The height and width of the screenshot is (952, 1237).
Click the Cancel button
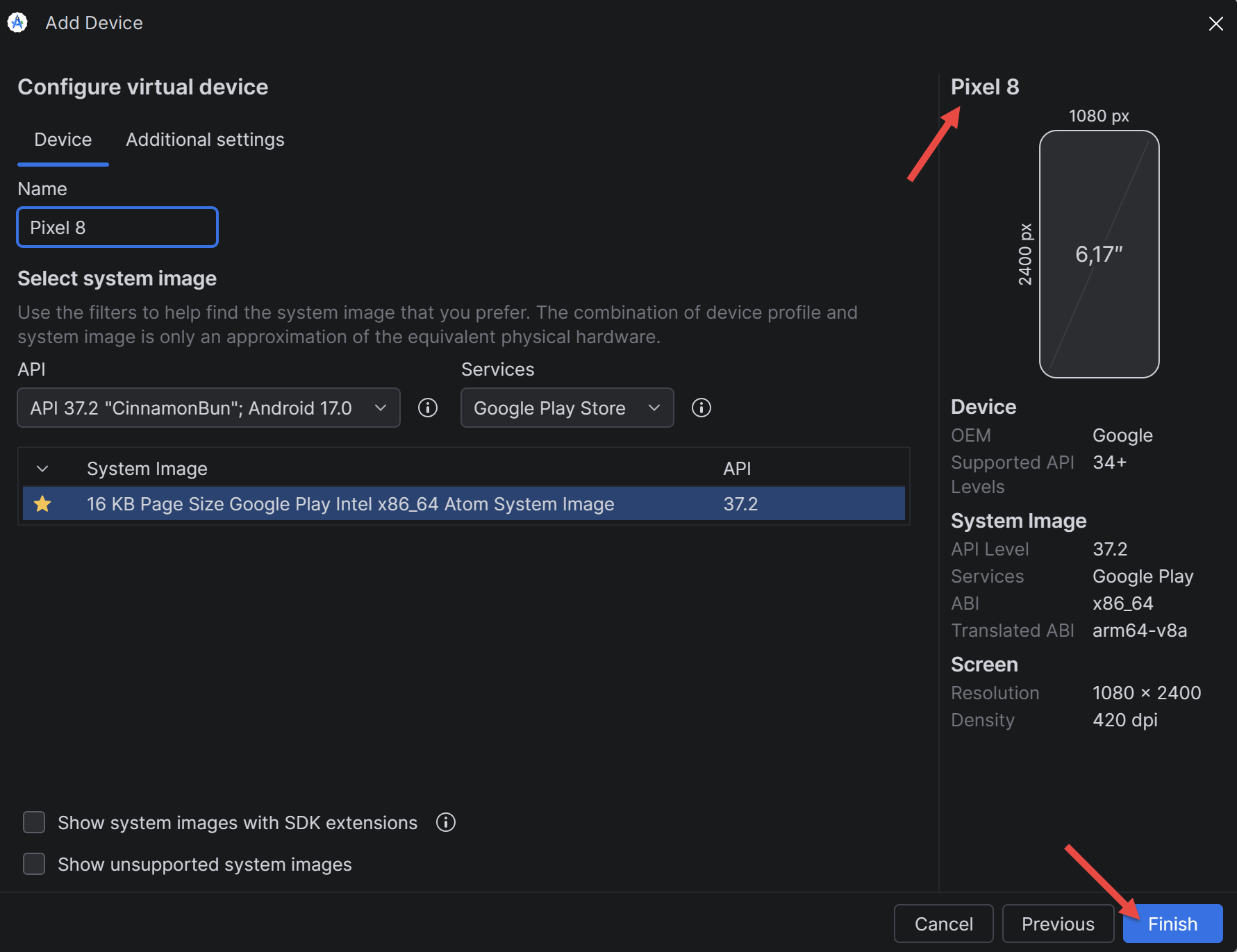(x=943, y=924)
